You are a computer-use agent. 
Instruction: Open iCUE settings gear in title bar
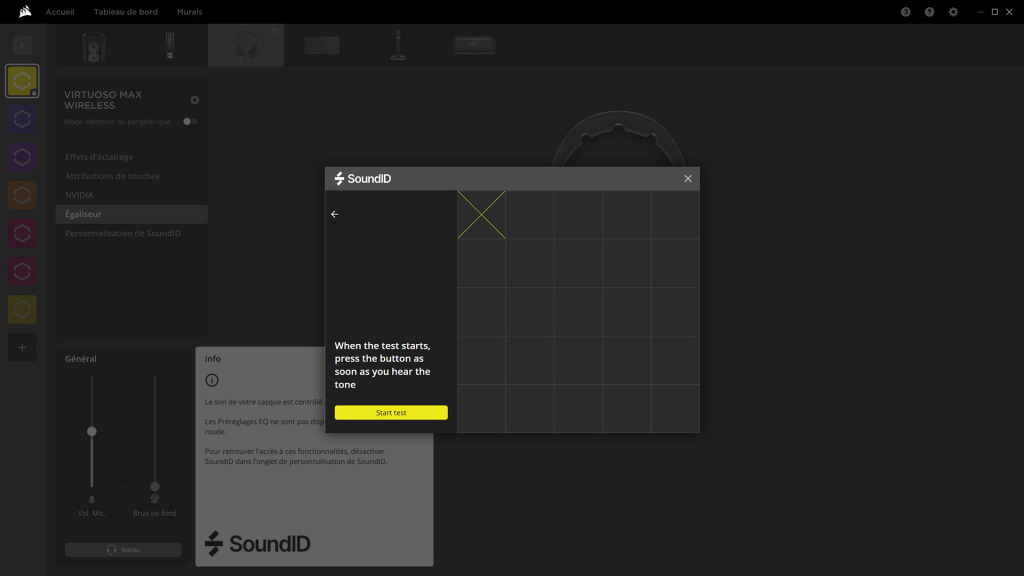pyautogui.click(x=953, y=12)
